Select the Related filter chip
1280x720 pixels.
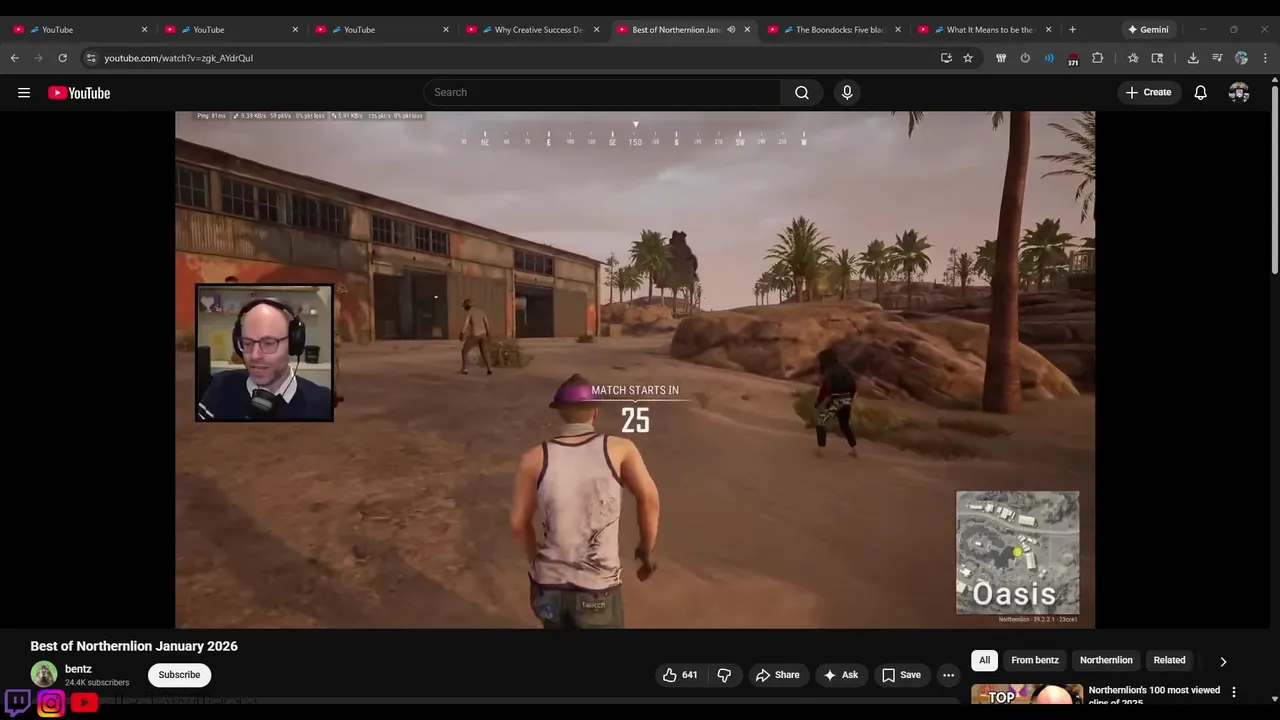(x=1169, y=660)
